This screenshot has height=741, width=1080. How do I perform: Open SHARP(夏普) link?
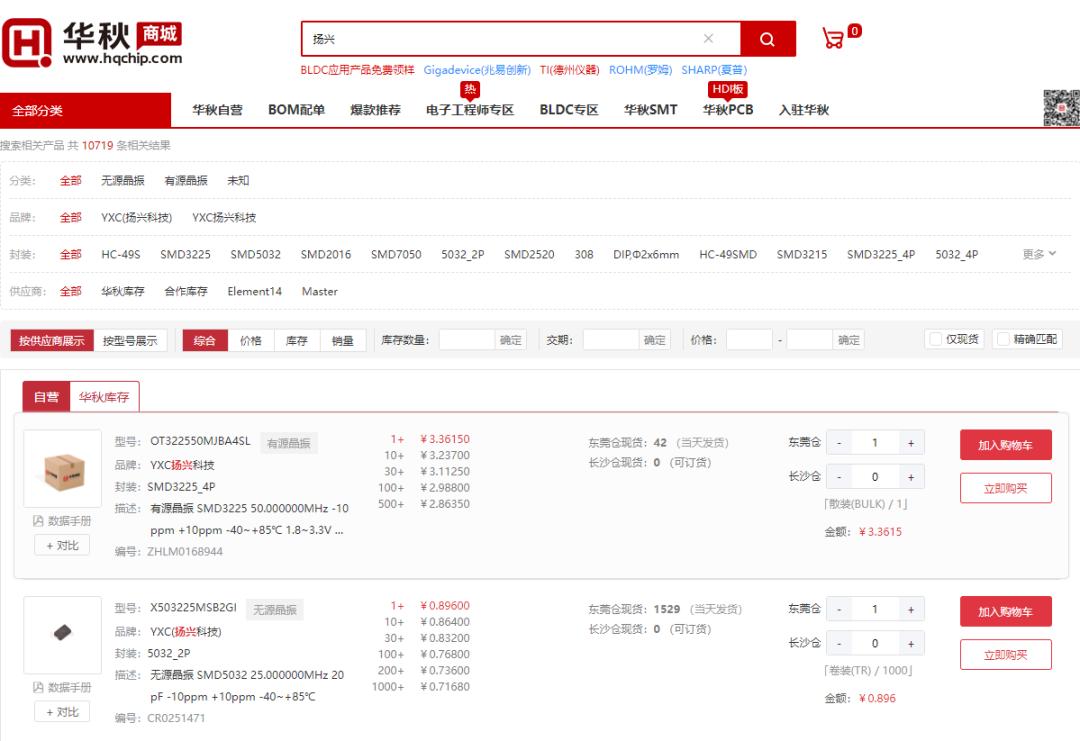click(x=714, y=70)
